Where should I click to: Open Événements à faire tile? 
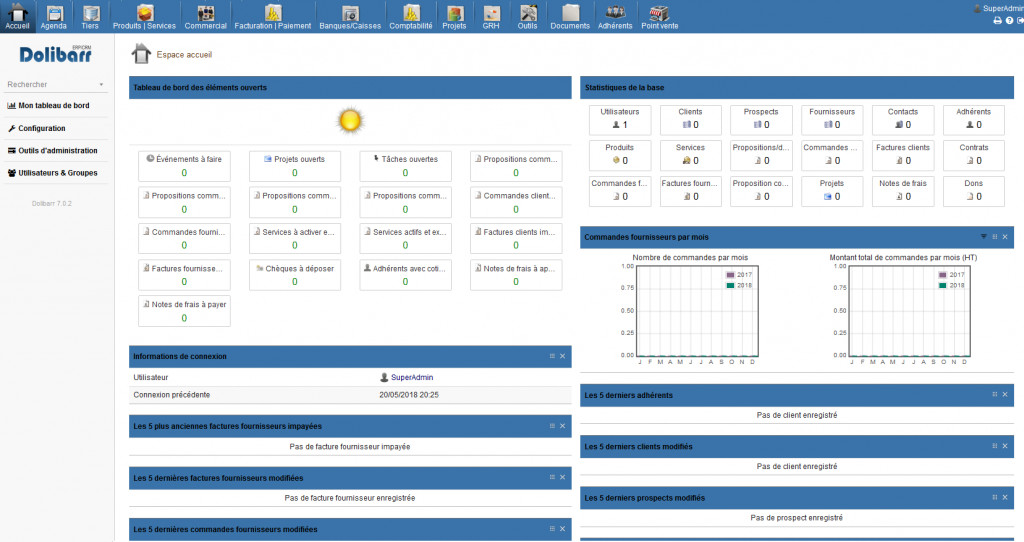pyautogui.click(x=184, y=166)
